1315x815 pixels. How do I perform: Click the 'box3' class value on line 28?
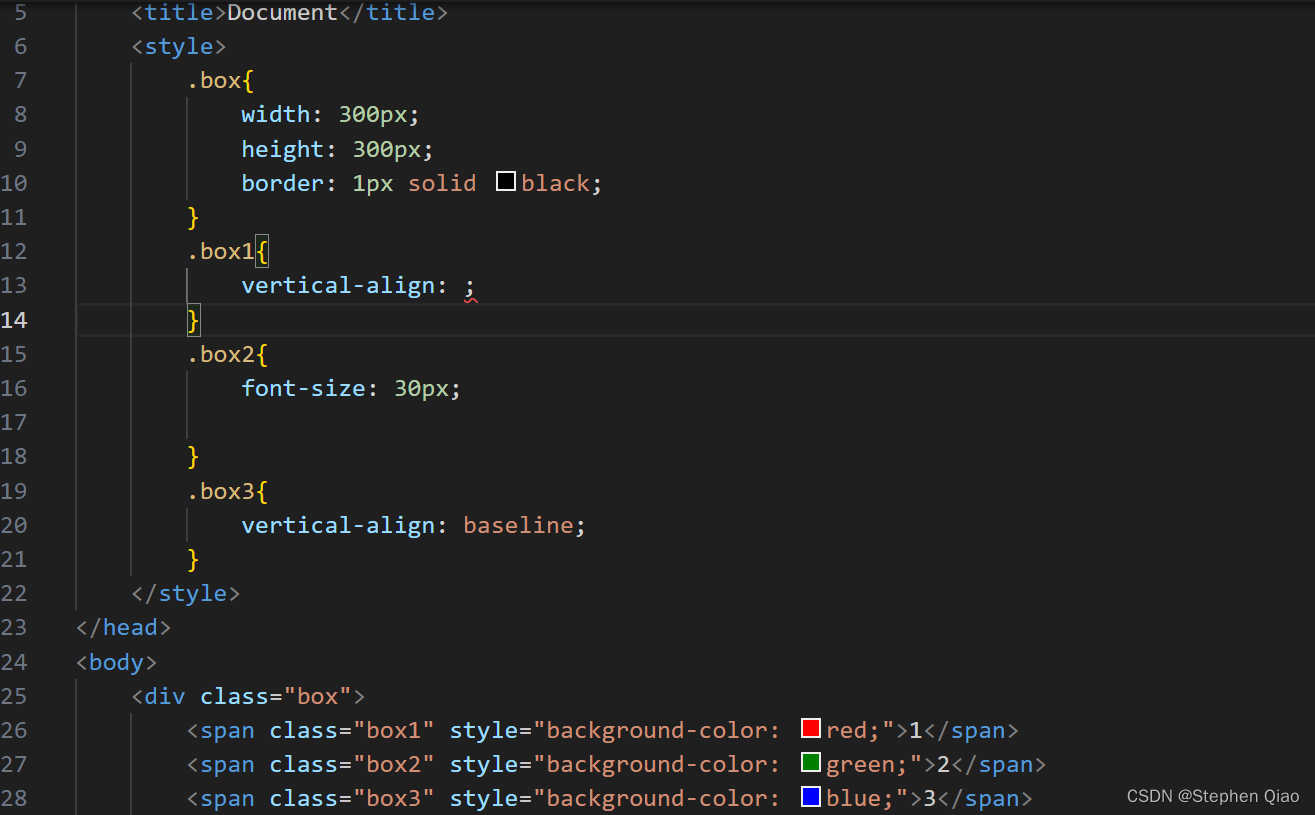pos(394,798)
